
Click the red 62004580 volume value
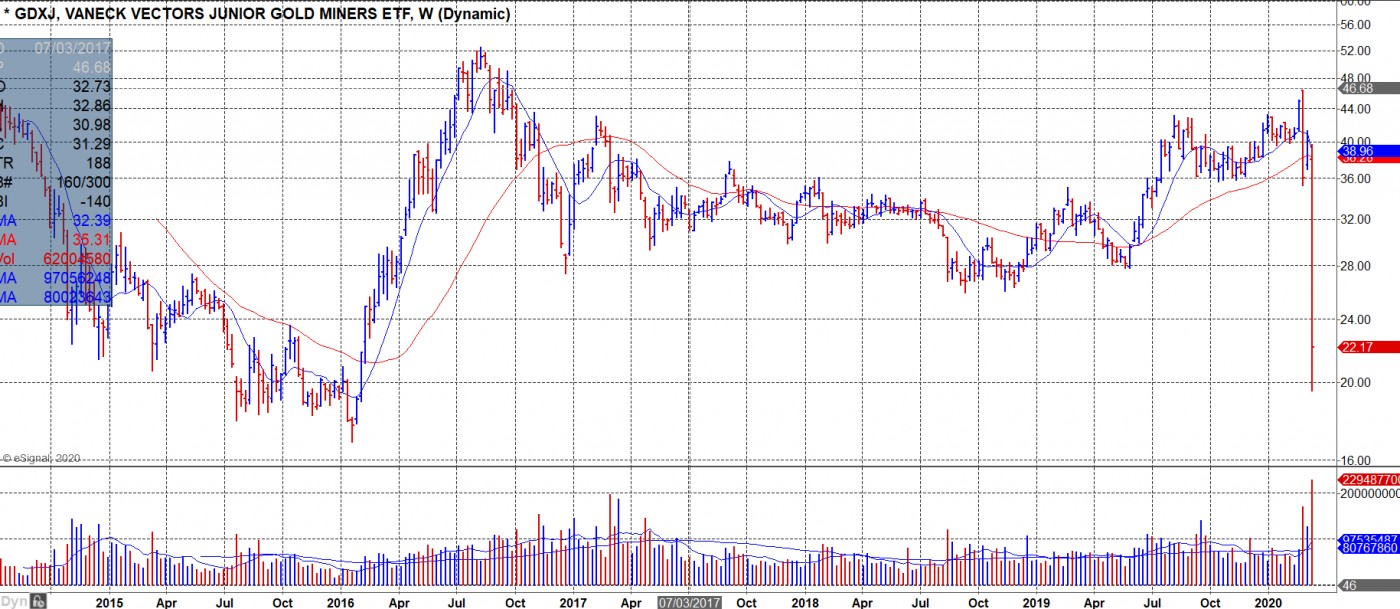[75, 258]
